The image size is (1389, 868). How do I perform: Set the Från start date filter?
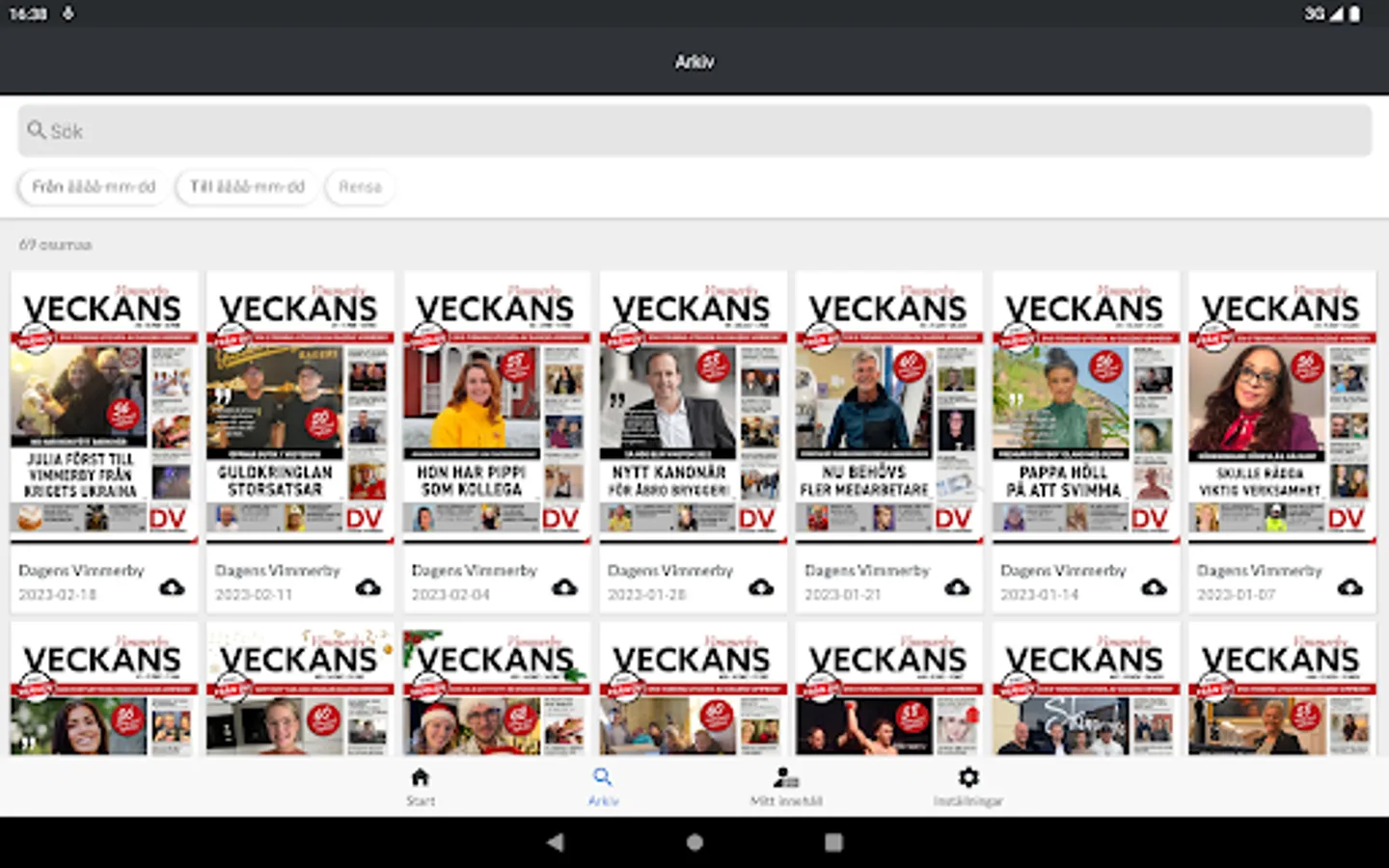tap(94, 187)
